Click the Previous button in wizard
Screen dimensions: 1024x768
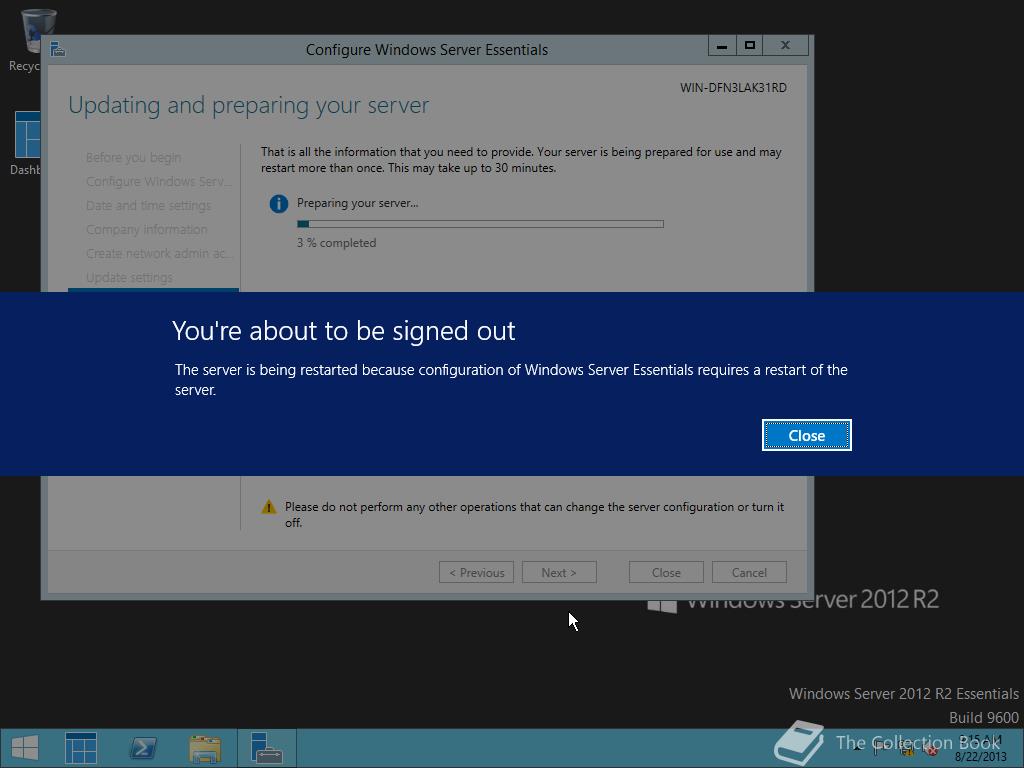click(476, 572)
